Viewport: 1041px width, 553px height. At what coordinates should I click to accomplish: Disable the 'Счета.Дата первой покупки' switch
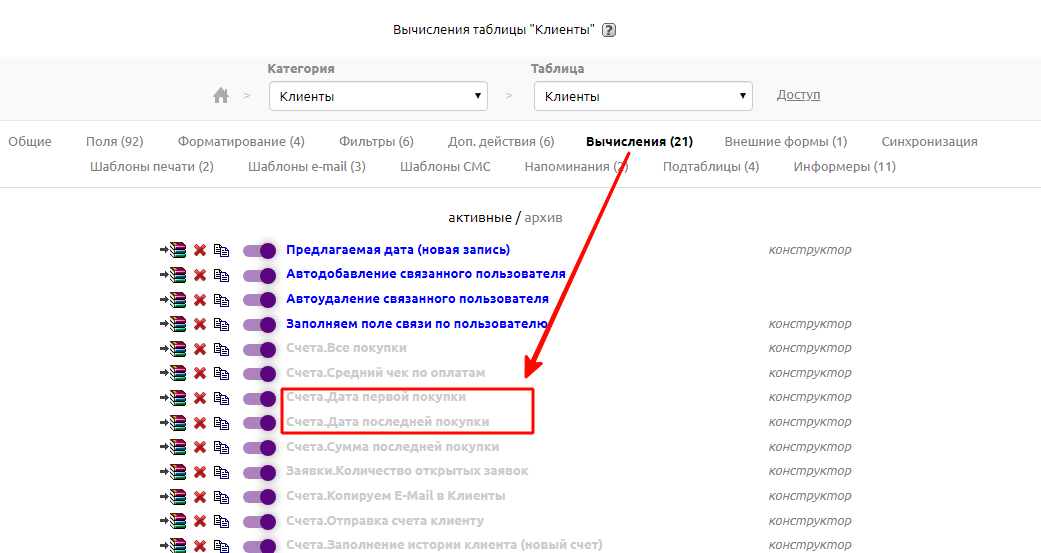pyautogui.click(x=260, y=398)
